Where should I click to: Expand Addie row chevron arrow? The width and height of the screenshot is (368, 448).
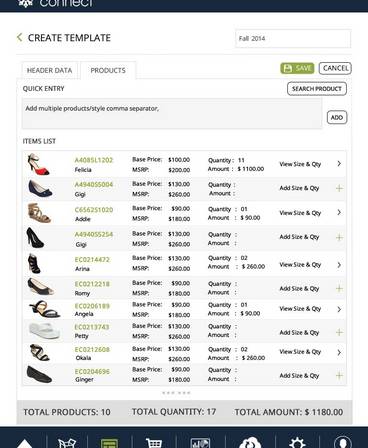point(339,212)
